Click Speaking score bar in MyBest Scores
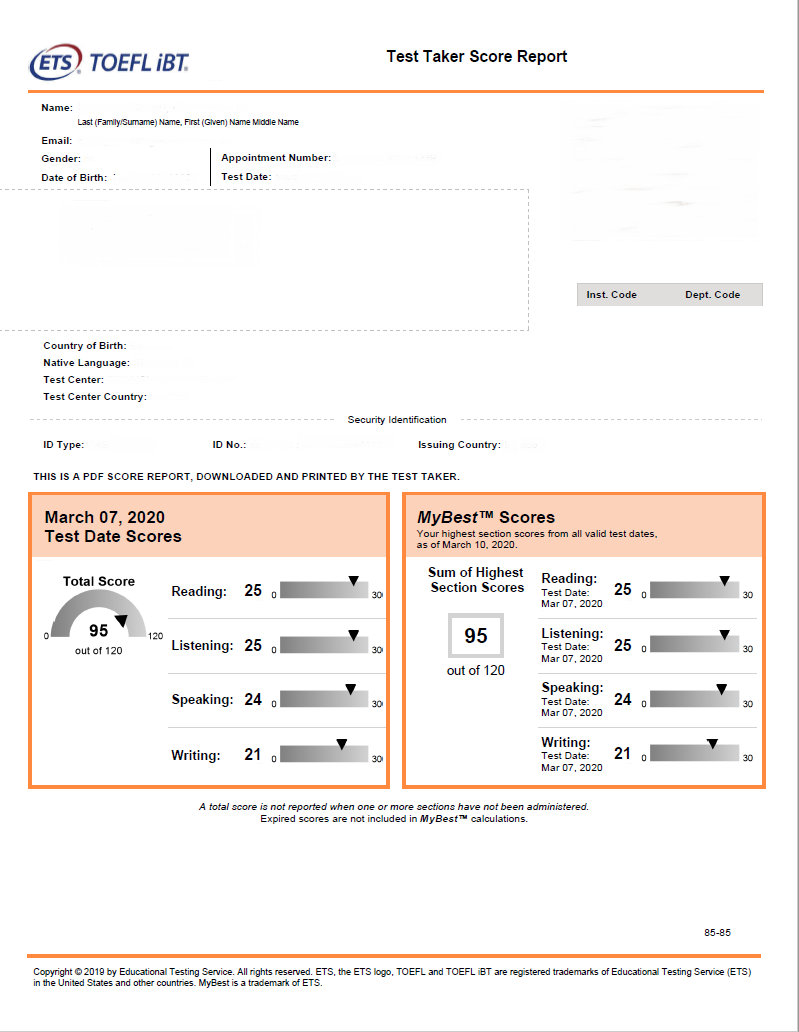The width and height of the screenshot is (799, 1032). click(694, 697)
